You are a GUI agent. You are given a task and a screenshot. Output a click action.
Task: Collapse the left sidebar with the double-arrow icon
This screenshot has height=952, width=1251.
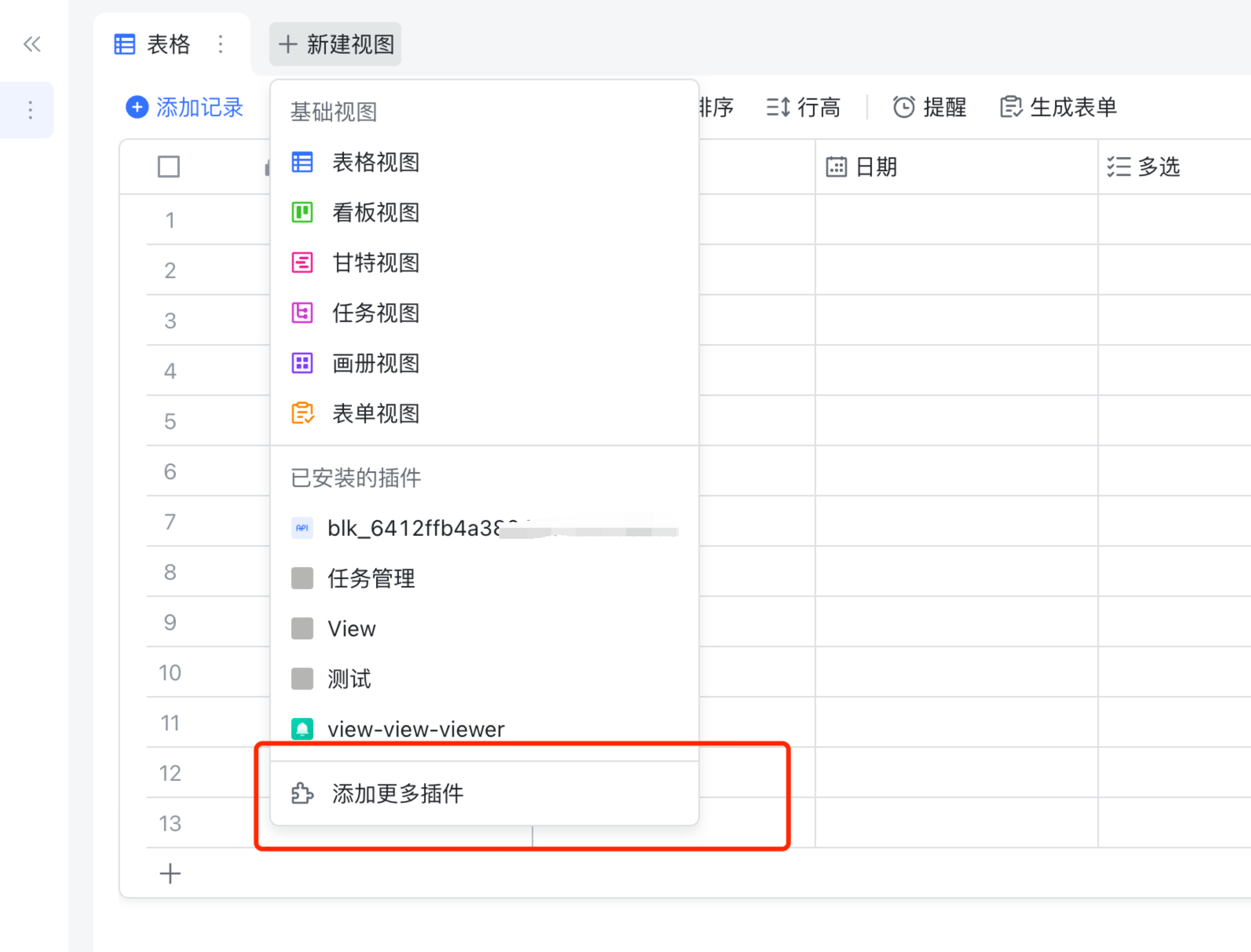click(x=32, y=44)
